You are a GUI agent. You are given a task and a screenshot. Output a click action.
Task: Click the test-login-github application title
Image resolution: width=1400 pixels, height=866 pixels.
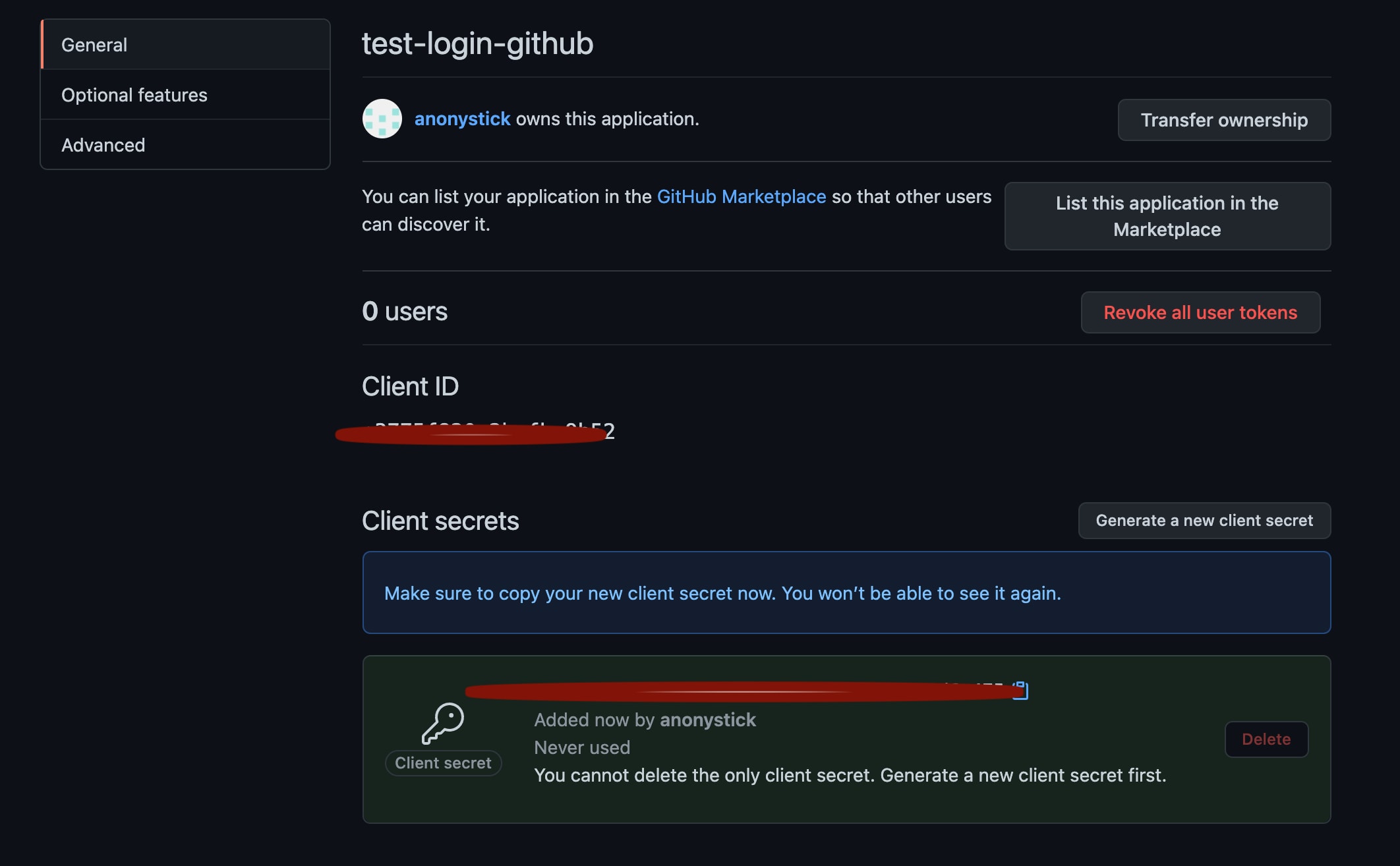[x=477, y=43]
